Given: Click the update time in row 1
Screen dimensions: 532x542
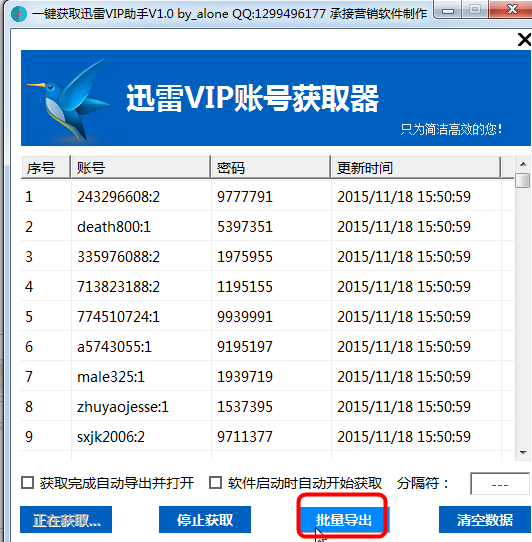Looking at the screenshot, I should pyautogui.click(x=404, y=197).
